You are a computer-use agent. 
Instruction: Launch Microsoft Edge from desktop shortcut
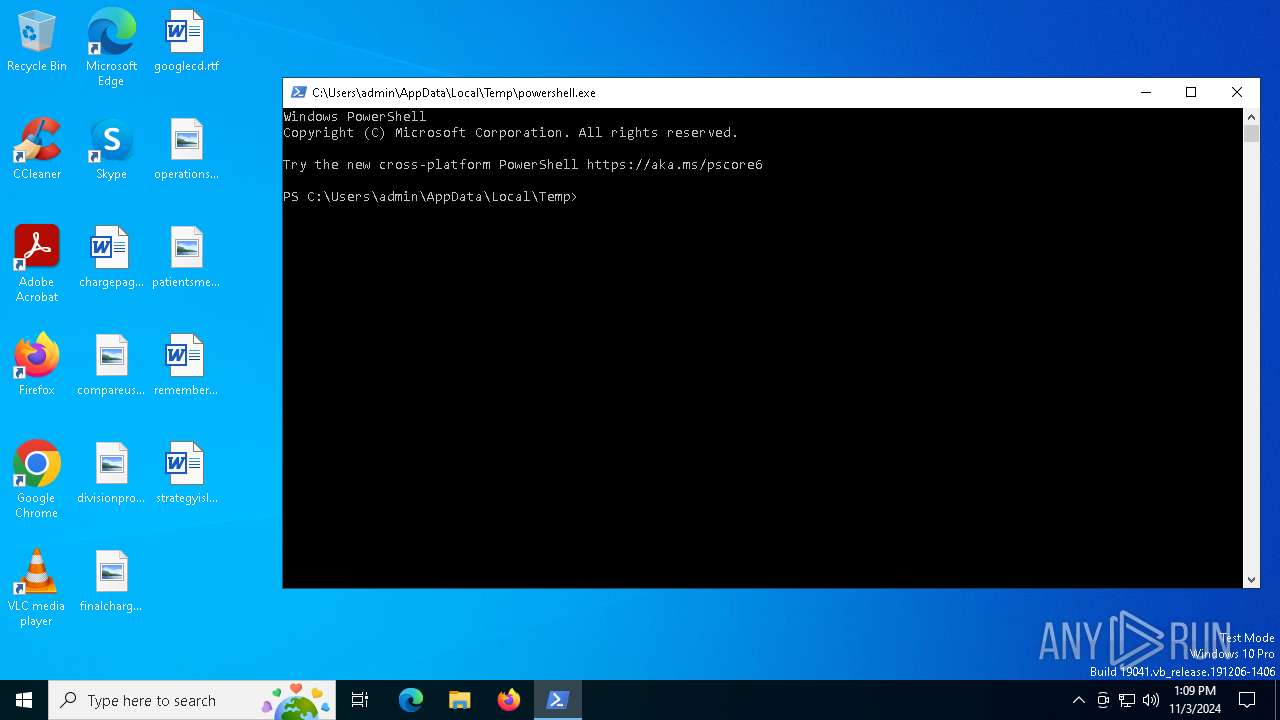(x=111, y=48)
